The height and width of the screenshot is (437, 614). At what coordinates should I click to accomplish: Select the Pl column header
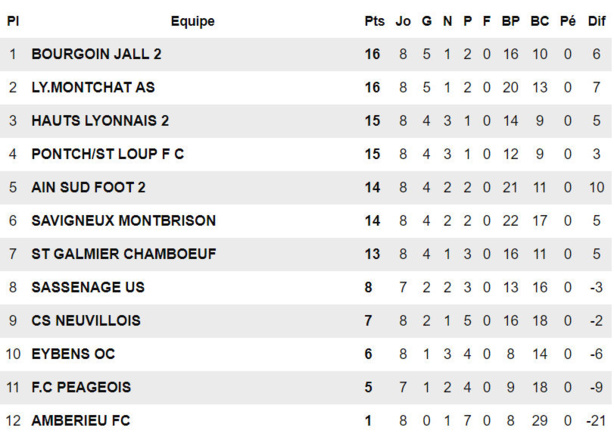tap(13, 21)
